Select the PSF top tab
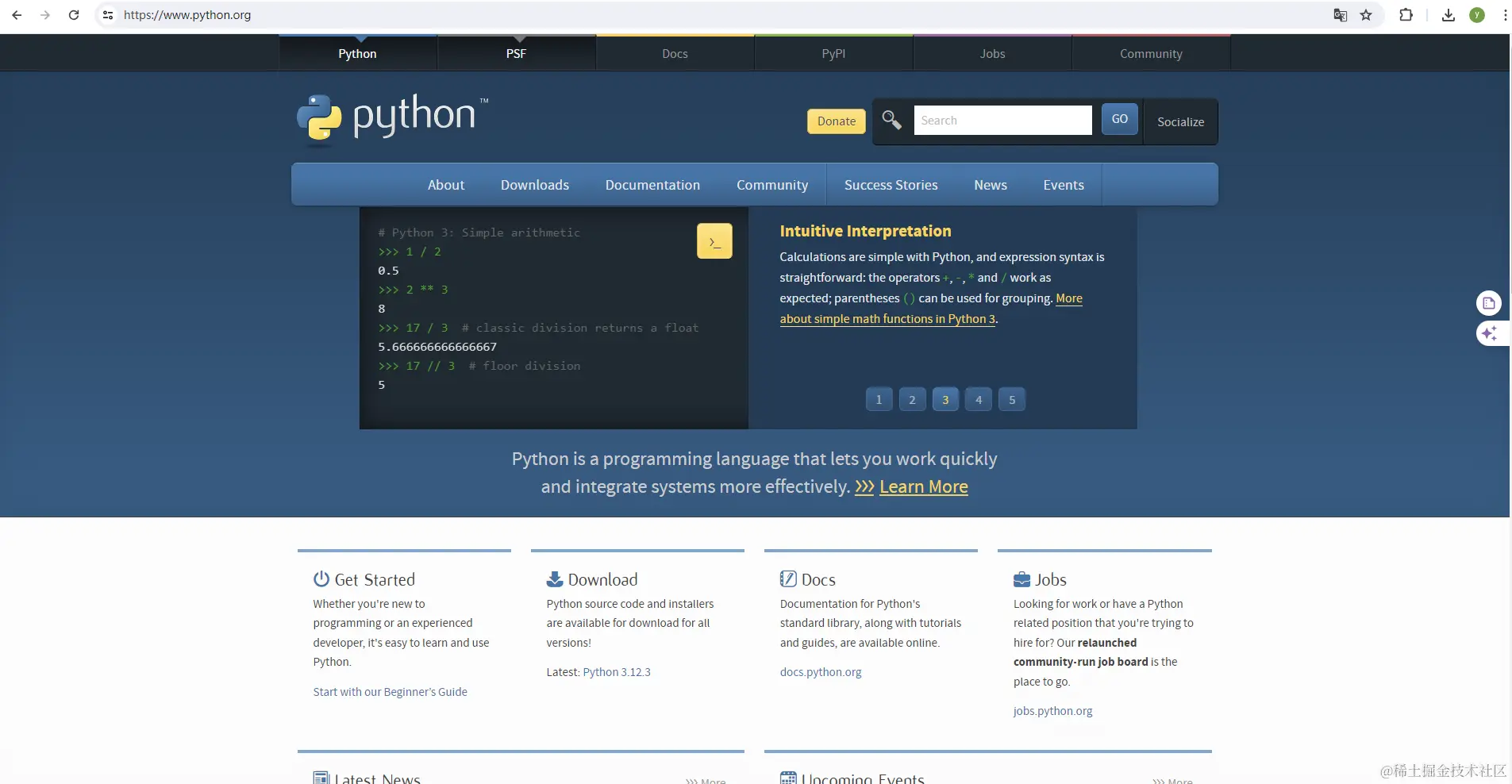 517,53
